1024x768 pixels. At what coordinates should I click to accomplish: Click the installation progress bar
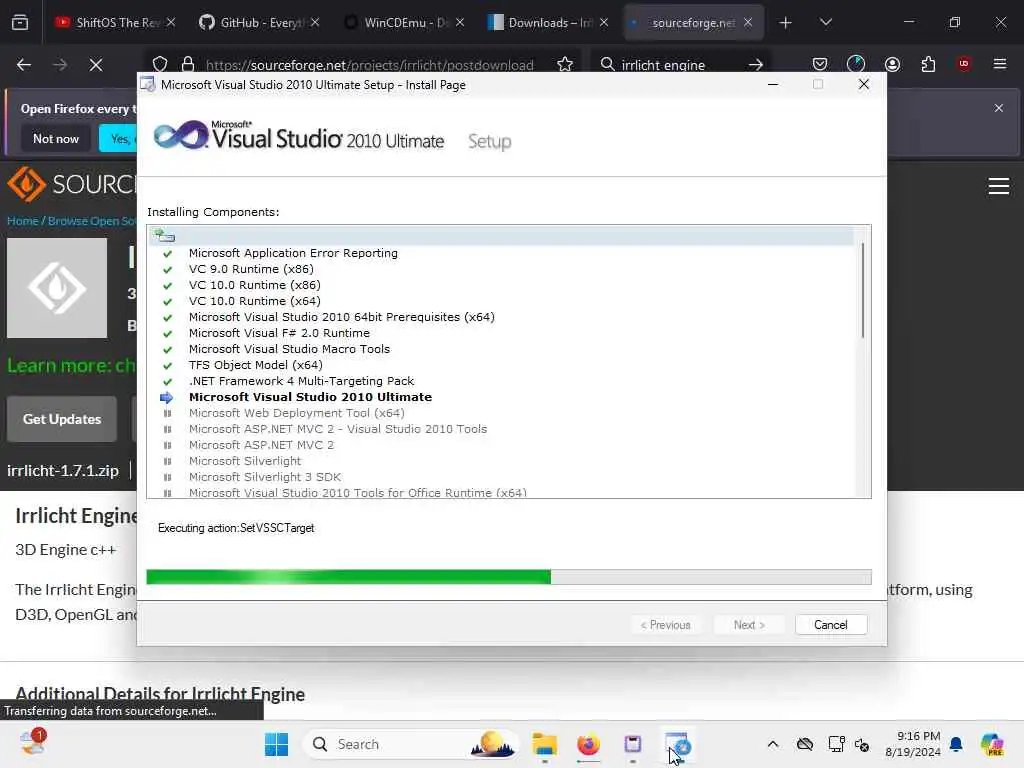point(509,577)
